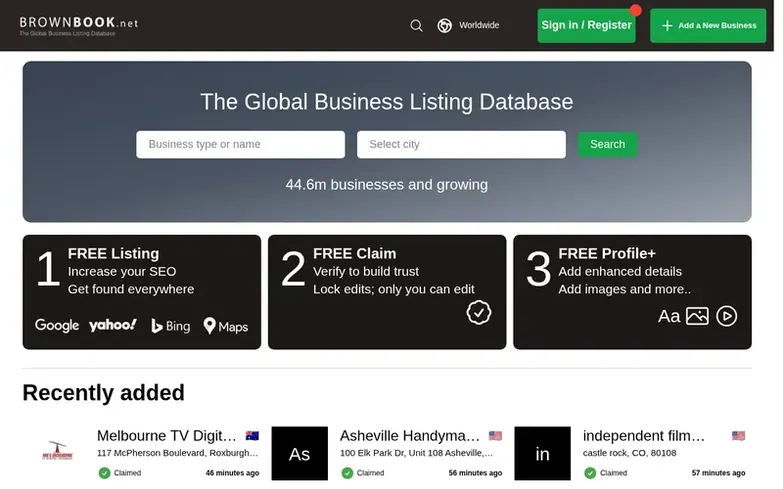
Task: Focus the Business type or name field
Action: [x=243, y=146]
